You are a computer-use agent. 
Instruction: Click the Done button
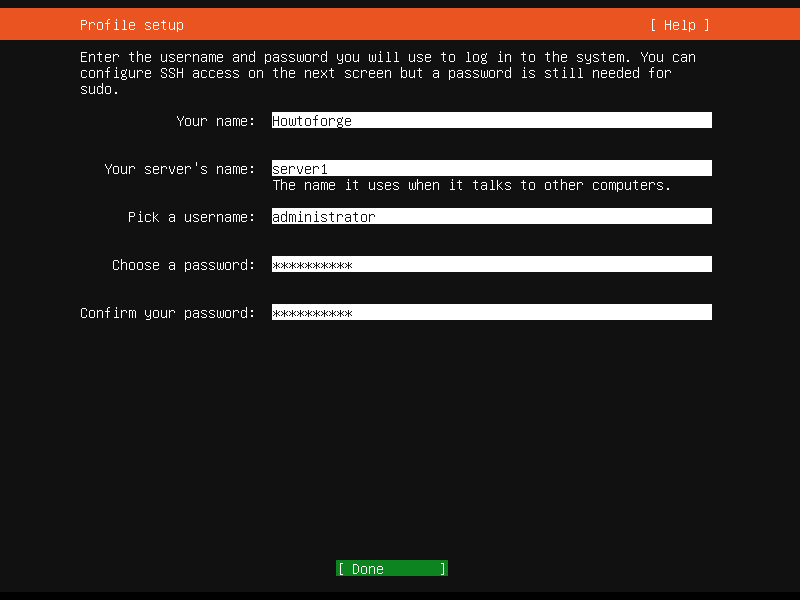tap(392, 568)
